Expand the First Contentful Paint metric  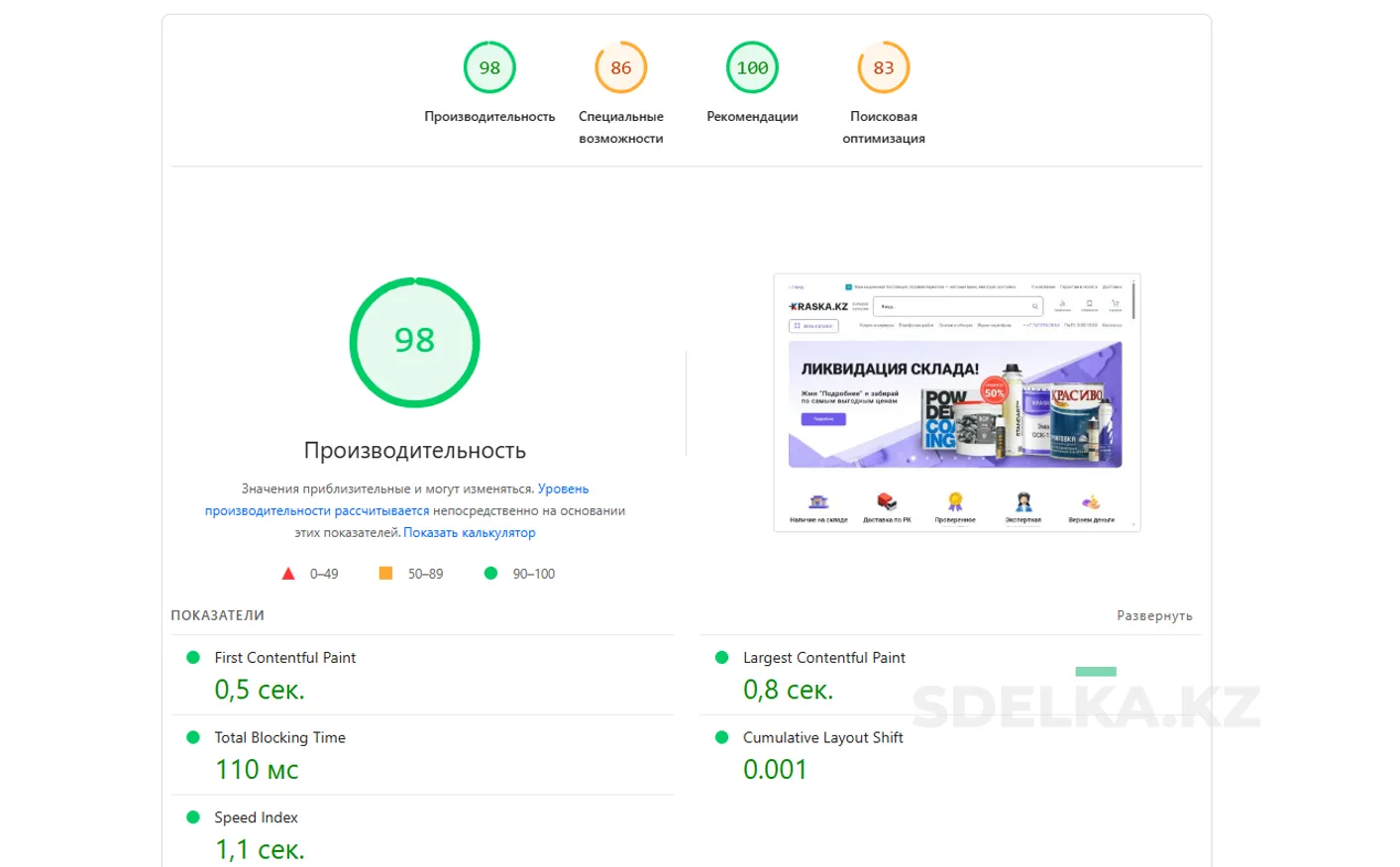coord(285,658)
